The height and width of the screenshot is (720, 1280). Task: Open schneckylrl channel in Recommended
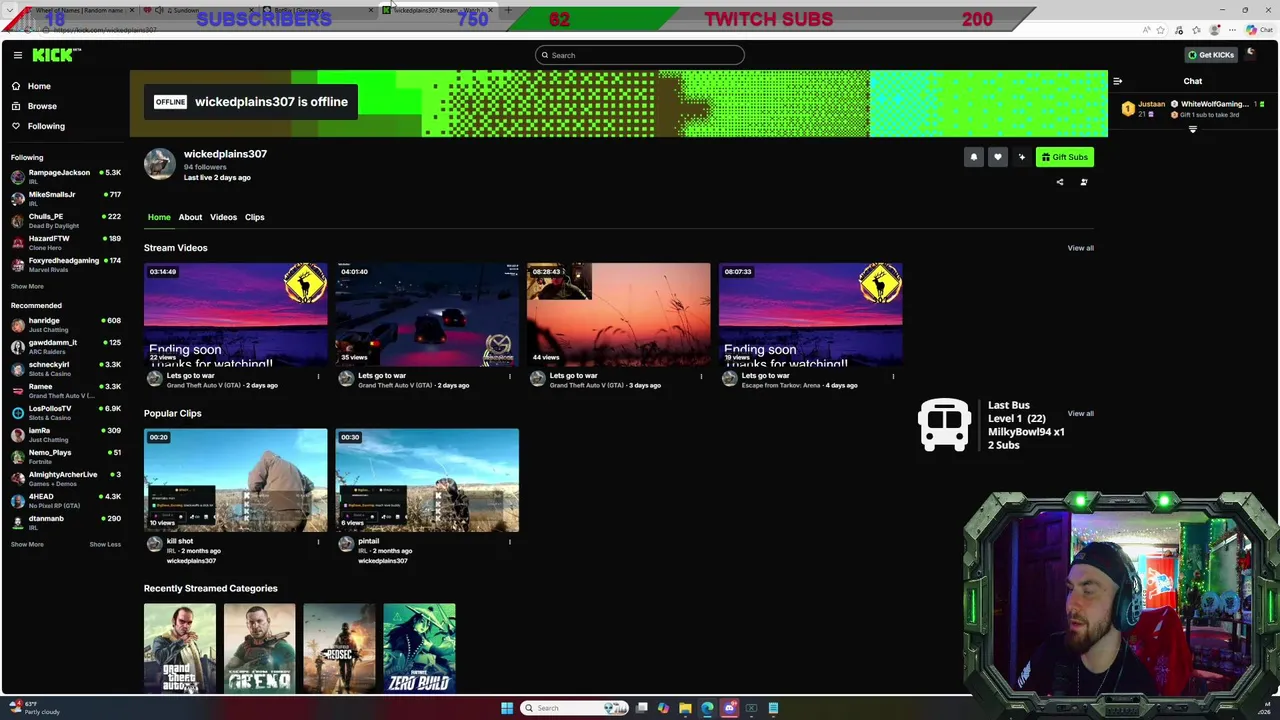(66, 368)
